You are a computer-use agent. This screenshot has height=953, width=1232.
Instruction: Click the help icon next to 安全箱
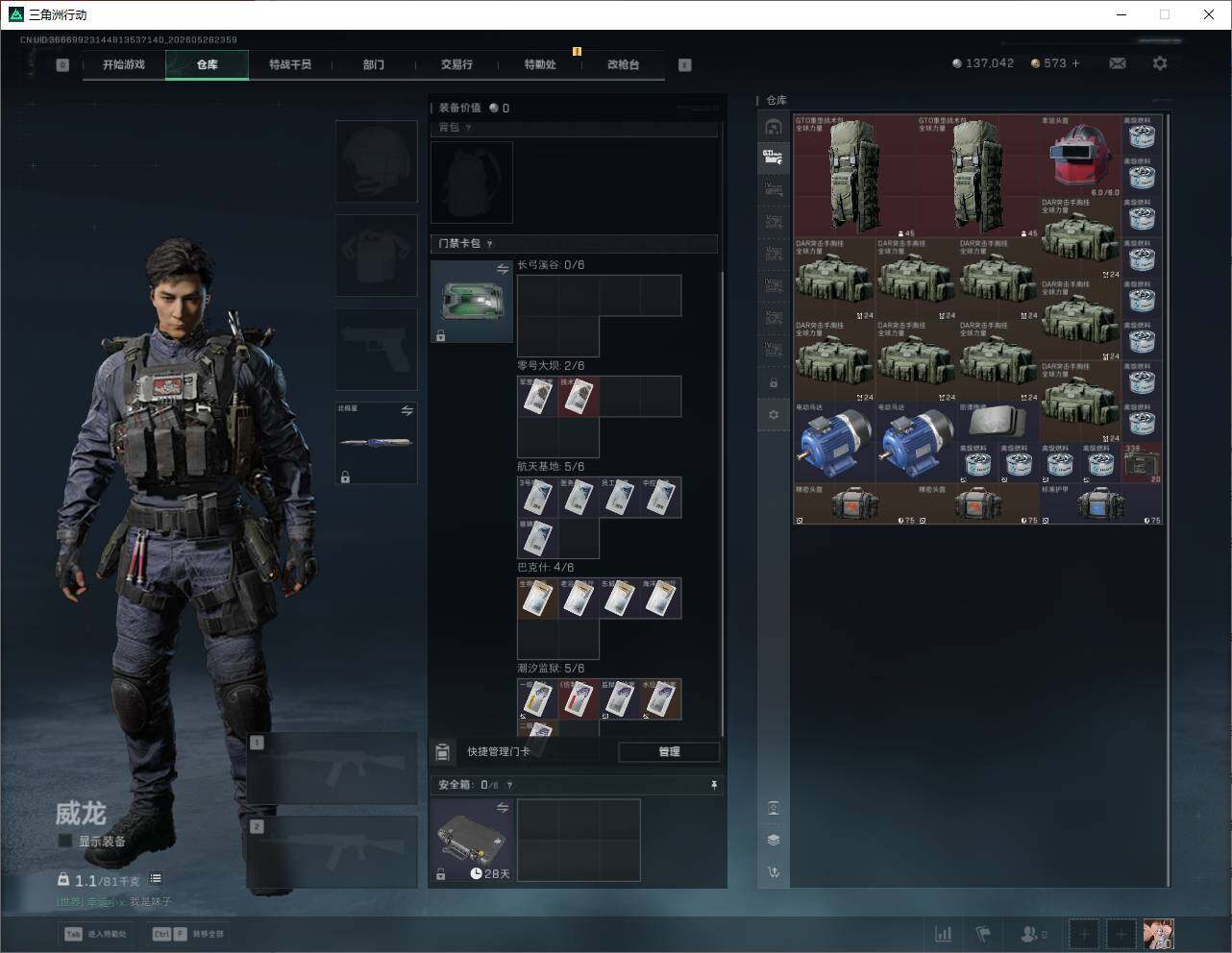(x=509, y=785)
